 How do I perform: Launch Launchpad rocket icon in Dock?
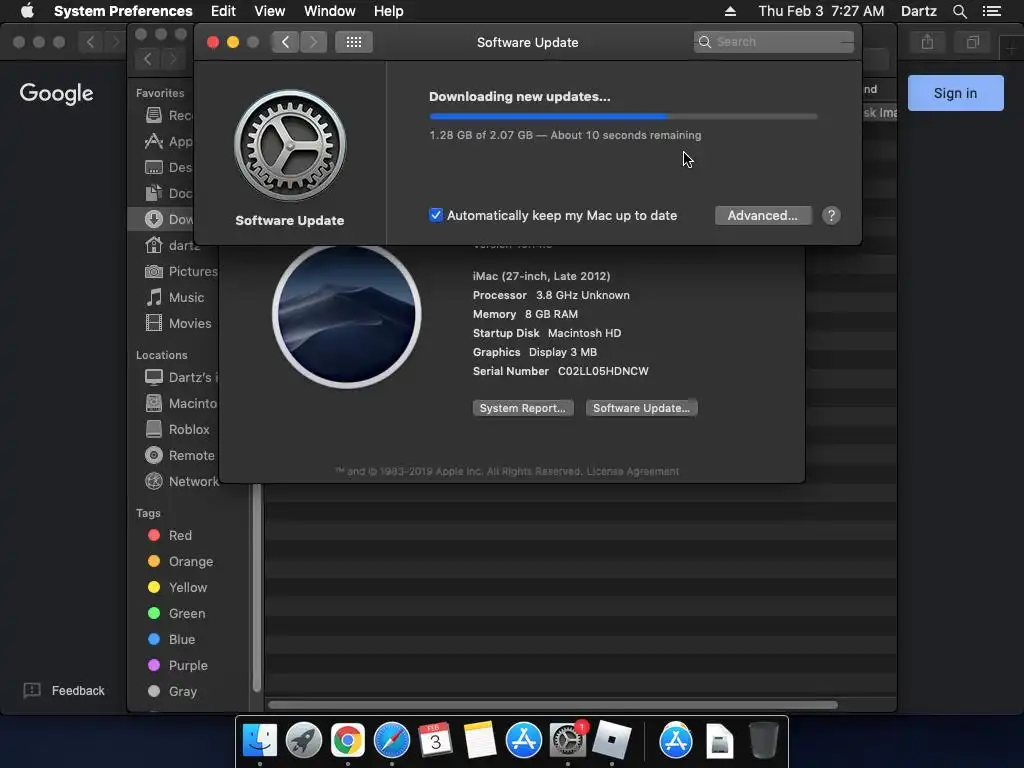(304, 741)
